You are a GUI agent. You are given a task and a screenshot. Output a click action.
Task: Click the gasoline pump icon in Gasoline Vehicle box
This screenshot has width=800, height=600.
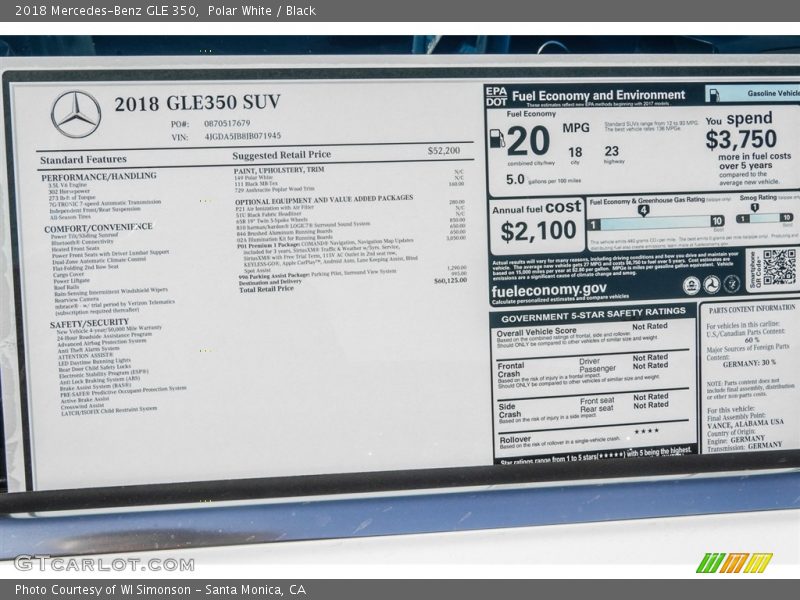(x=714, y=94)
